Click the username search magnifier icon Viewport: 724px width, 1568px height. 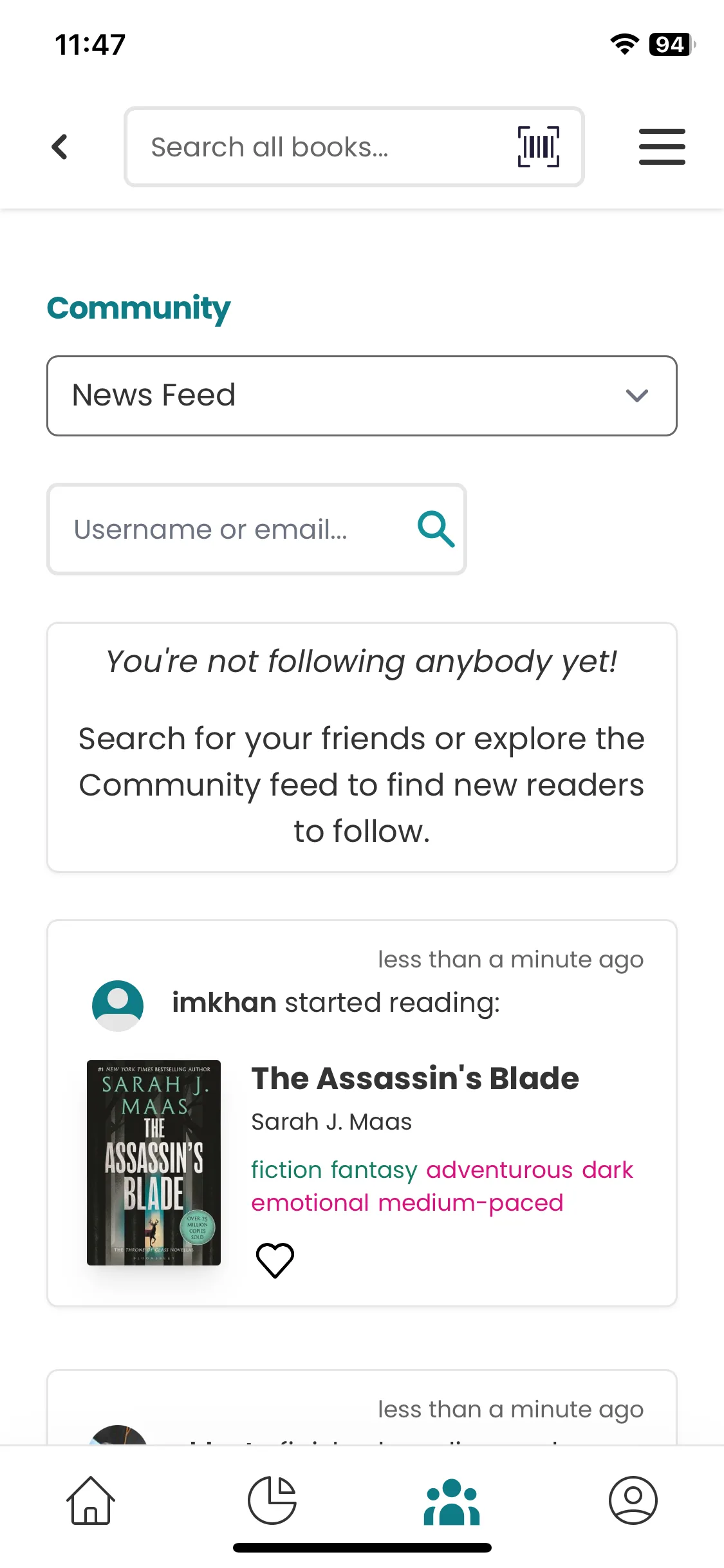pyautogui.click(x=436, y=529)
